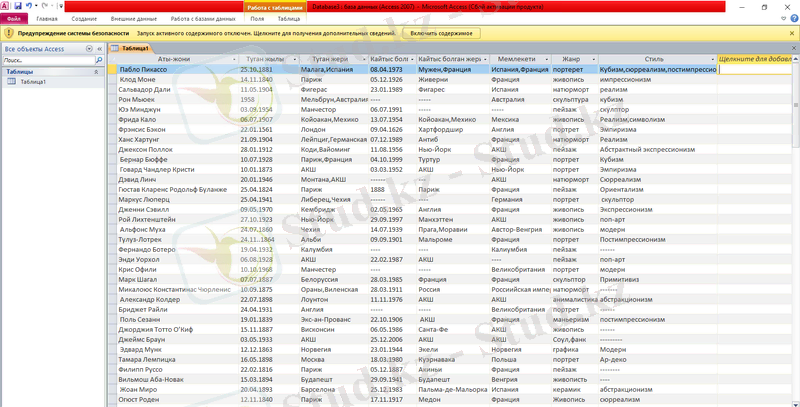This screenshot has height=407, width=800.
Task: Click the Таблица1 table icon in navigation pane
Action: tap(12, 82)
